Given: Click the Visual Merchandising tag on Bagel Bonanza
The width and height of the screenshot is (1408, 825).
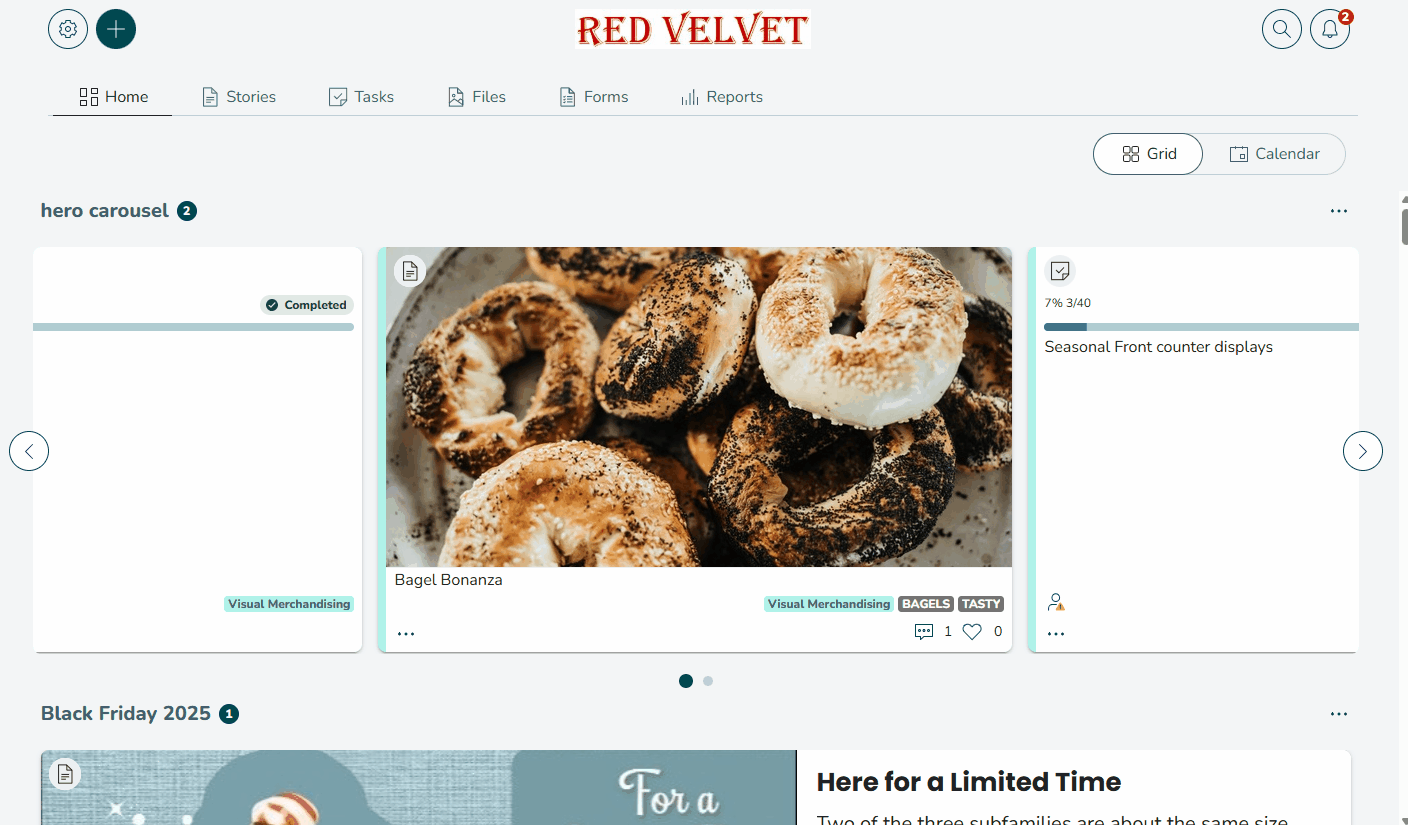Looking at the screenshot, I should click(x=829, y=604).
